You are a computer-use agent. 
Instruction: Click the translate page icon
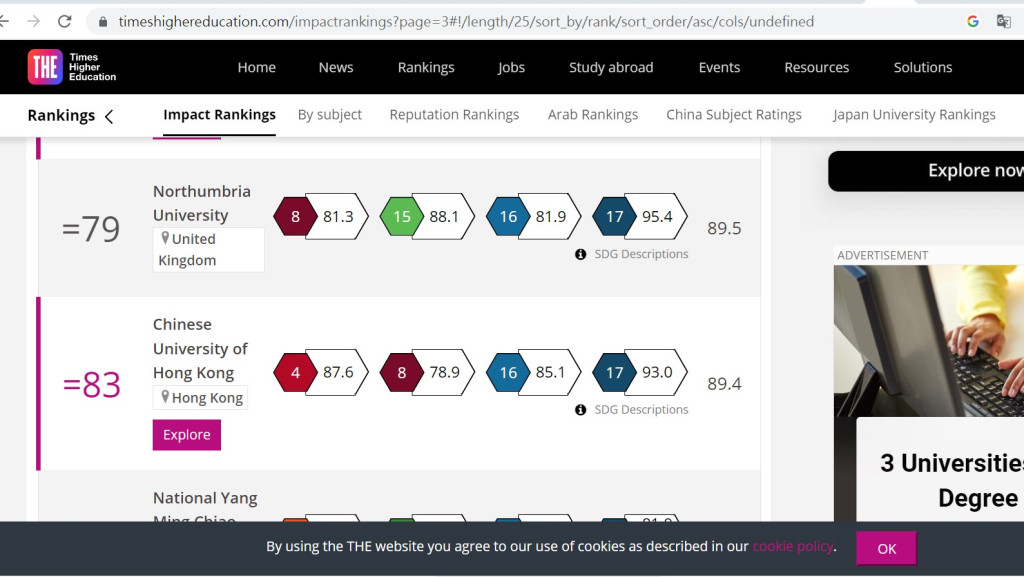[1003, 21]
